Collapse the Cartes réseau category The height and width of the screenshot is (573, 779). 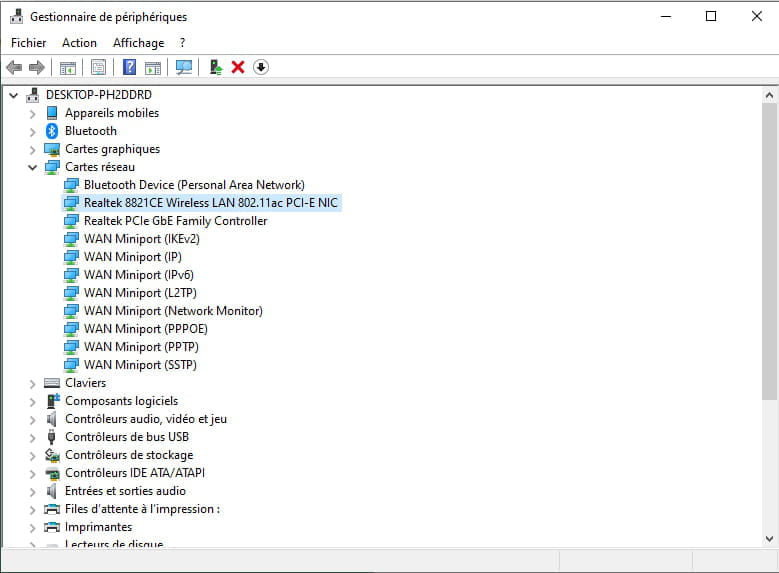coord(33,167)
